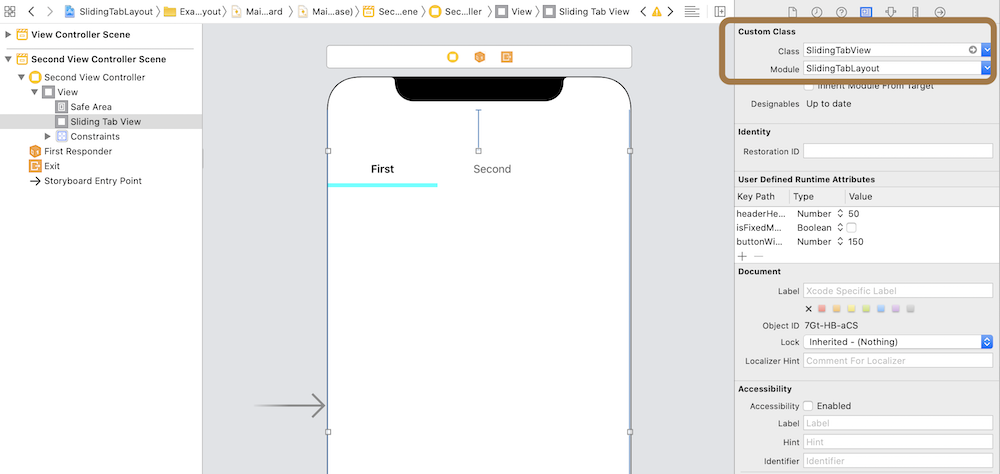Change isFixedM... Boolean type stepper
Screen dimensions: 1000x474
[840, 228]
